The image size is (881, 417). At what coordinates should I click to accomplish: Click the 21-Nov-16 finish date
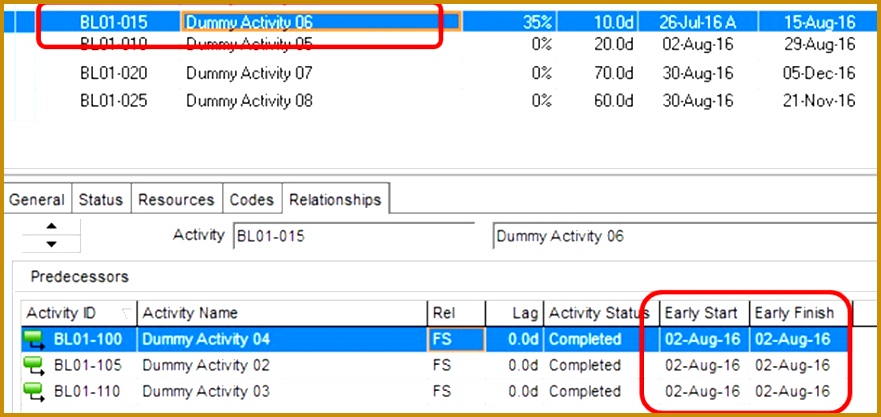pos(820,101)
